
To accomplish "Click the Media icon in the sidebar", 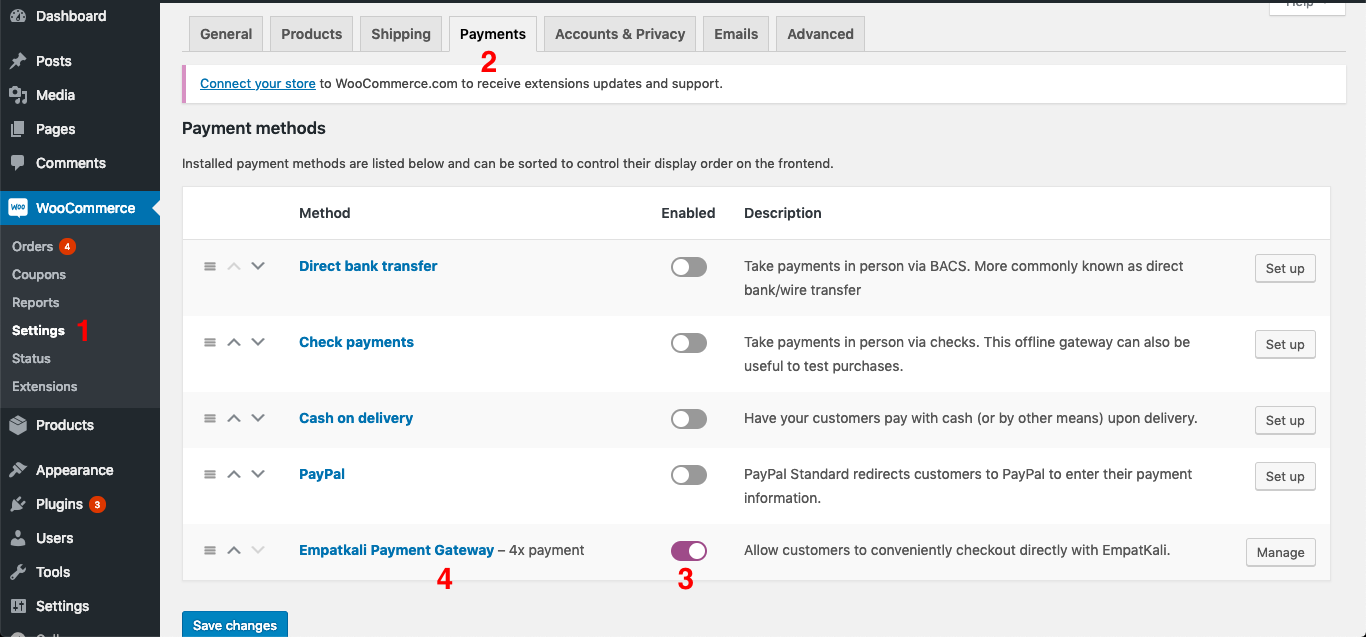I will [18, 95].
